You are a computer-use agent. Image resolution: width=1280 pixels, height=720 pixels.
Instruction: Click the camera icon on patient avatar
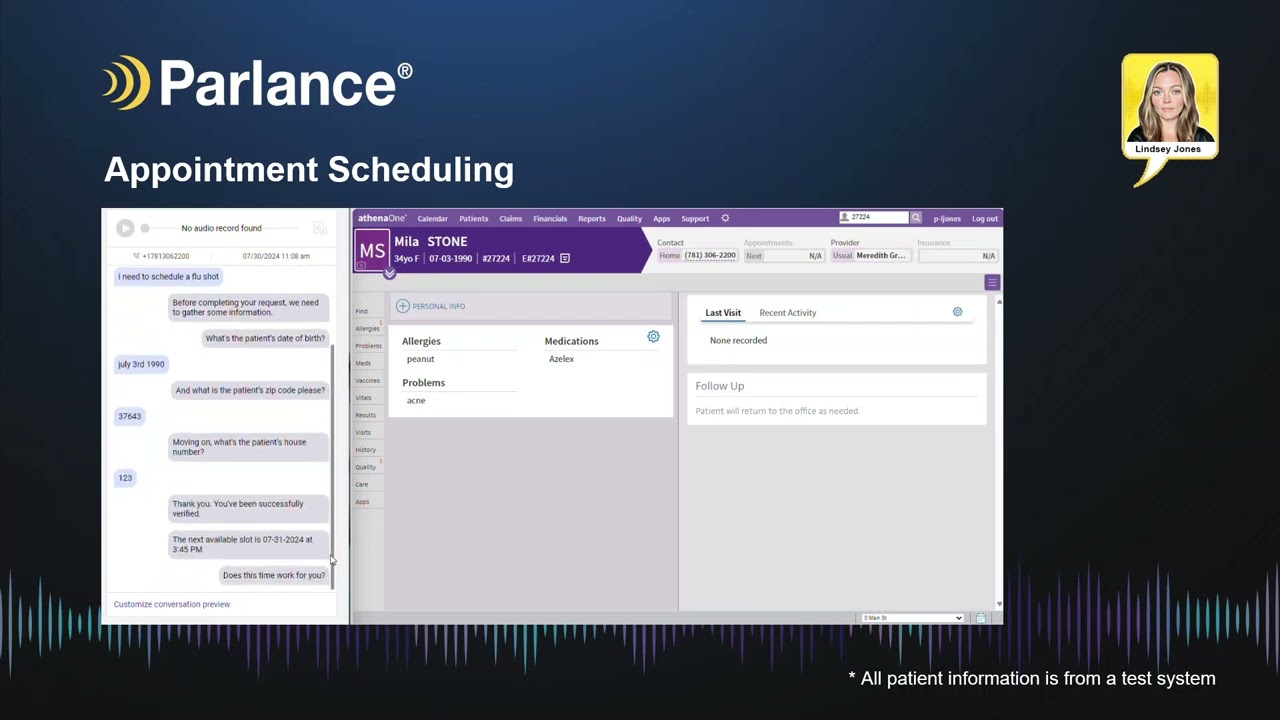(362, 265)
